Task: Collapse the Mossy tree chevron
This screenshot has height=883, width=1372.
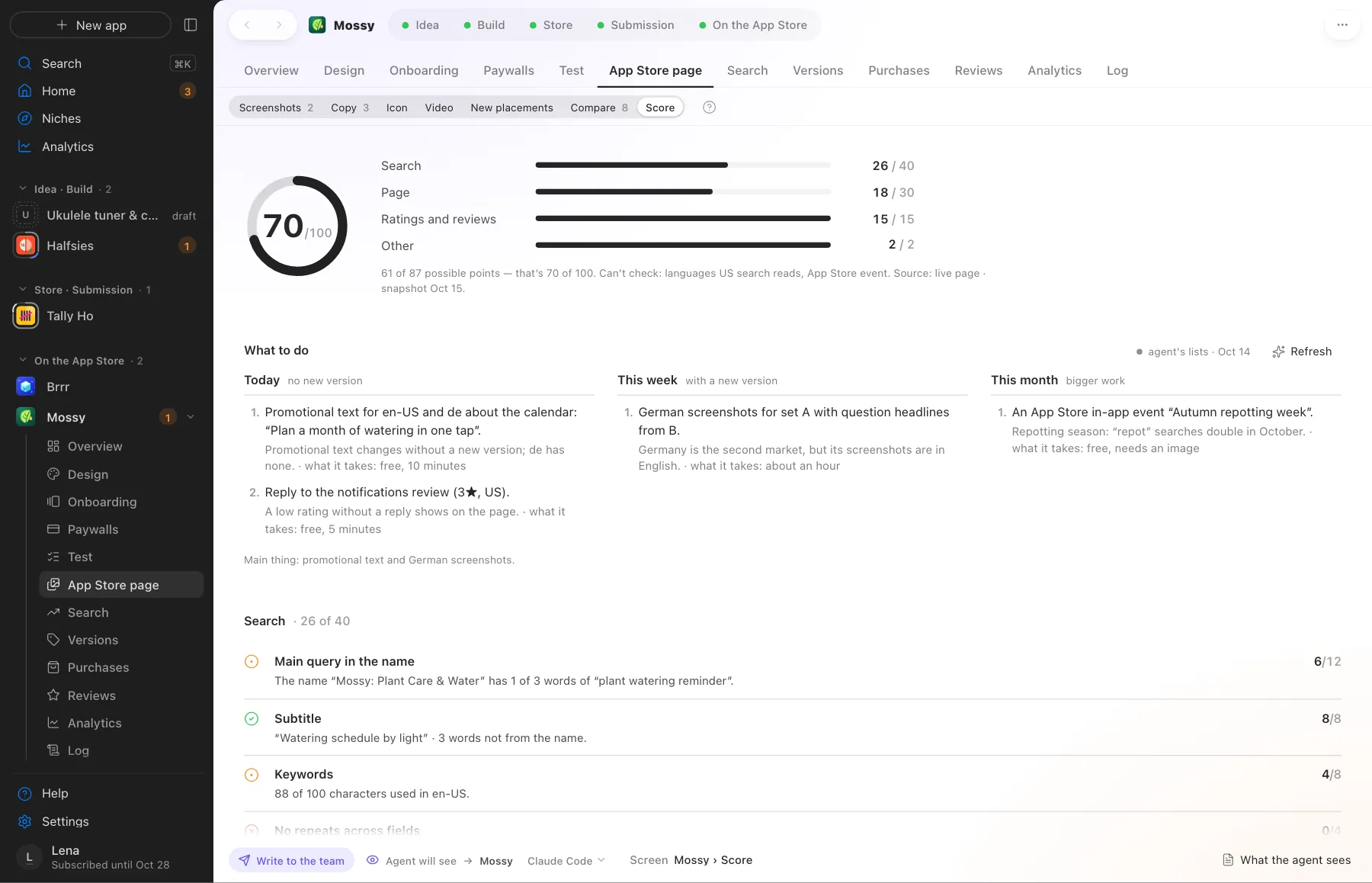Action: 191,417
